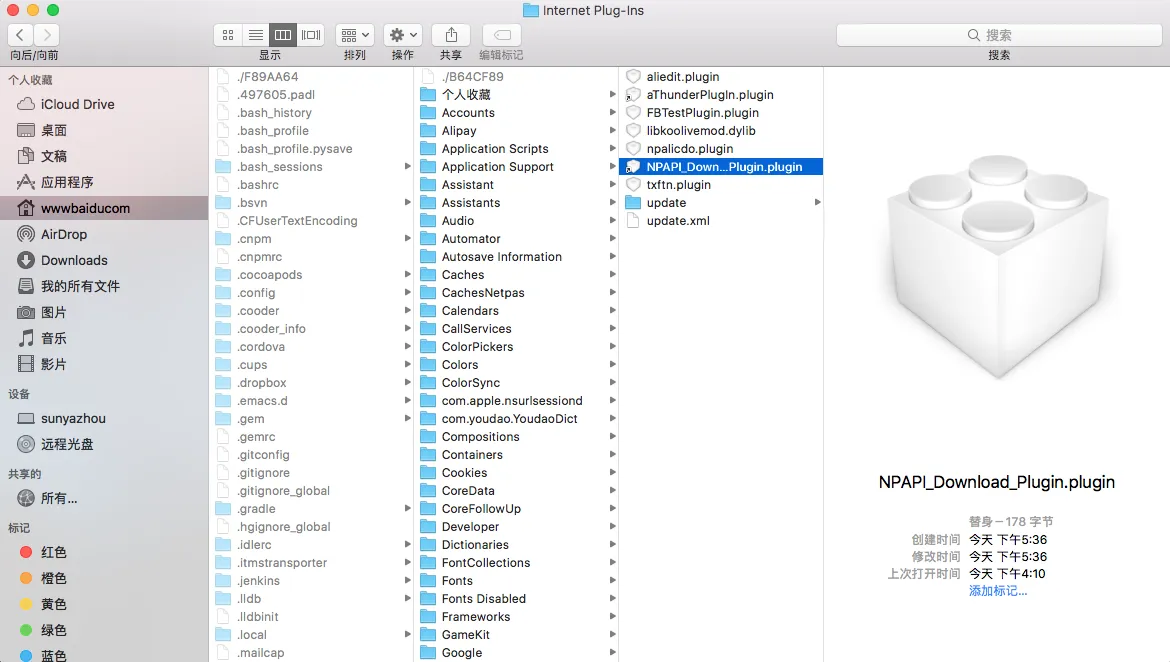Click the share toolbar button
Viewport: 1170px width, 662px height.
coord(451,35)
